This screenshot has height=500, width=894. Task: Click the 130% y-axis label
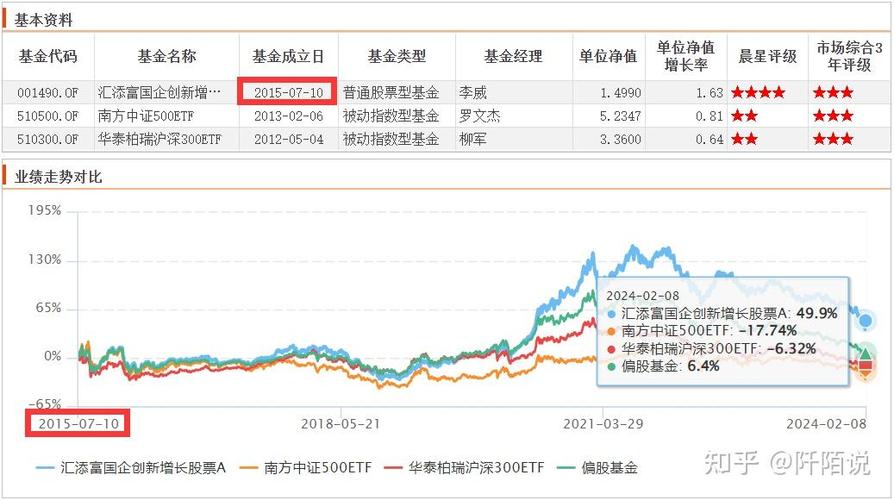(x=44, y=259)
